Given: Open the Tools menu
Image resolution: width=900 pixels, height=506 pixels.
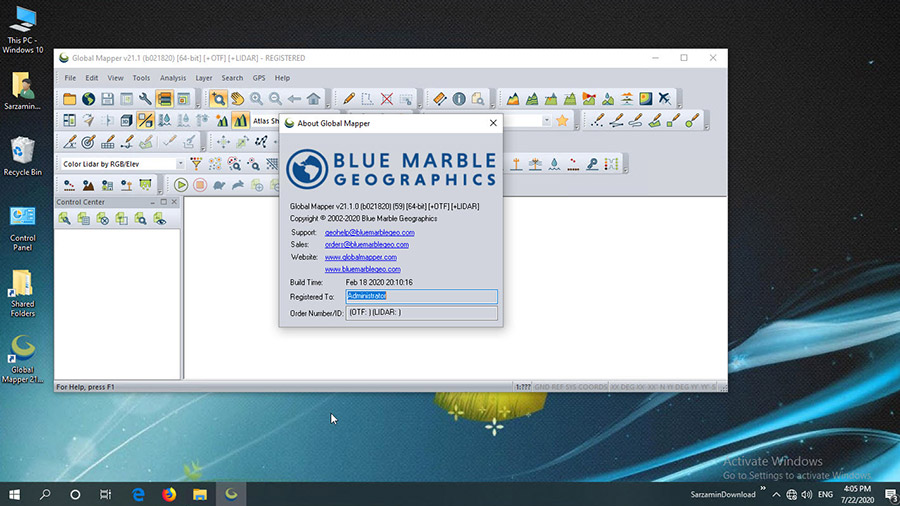Looking at the screenshot, I should pyautogui.click(x=141, y=78).
